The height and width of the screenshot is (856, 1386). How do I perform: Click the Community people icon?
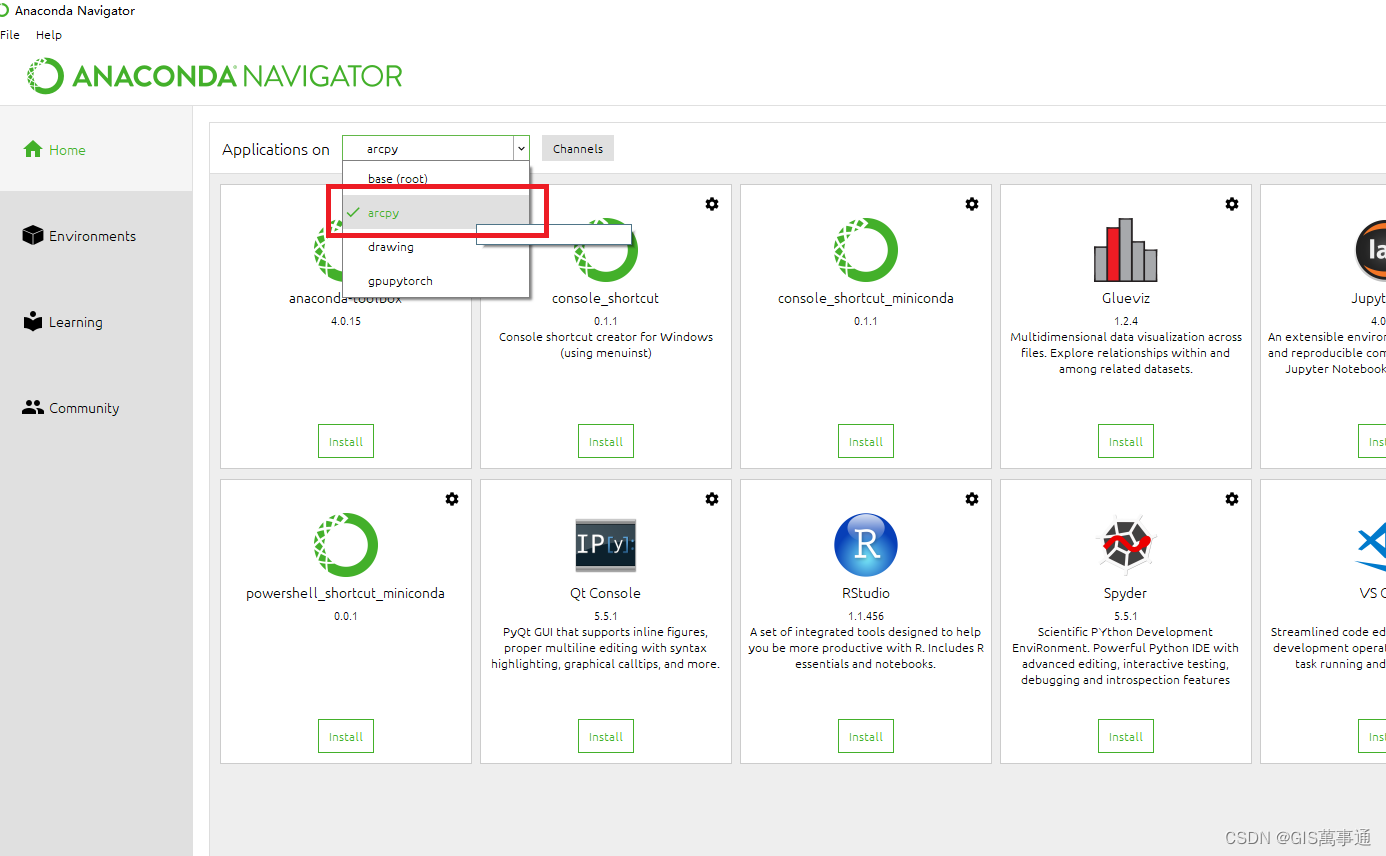pyautogui.click(x=33, y=407)
